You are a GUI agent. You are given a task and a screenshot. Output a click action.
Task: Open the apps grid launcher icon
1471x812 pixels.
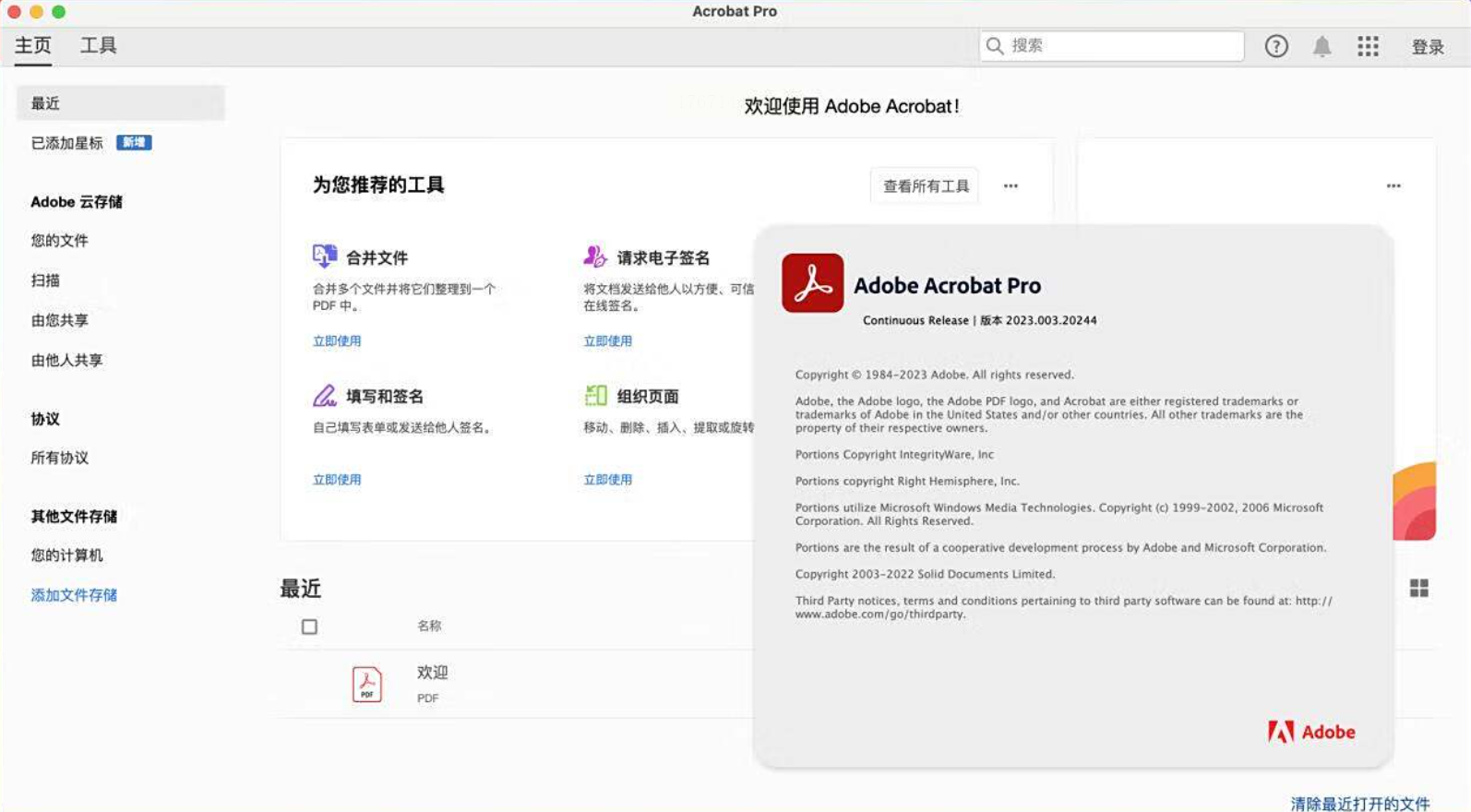click(x=1368, y=46)
